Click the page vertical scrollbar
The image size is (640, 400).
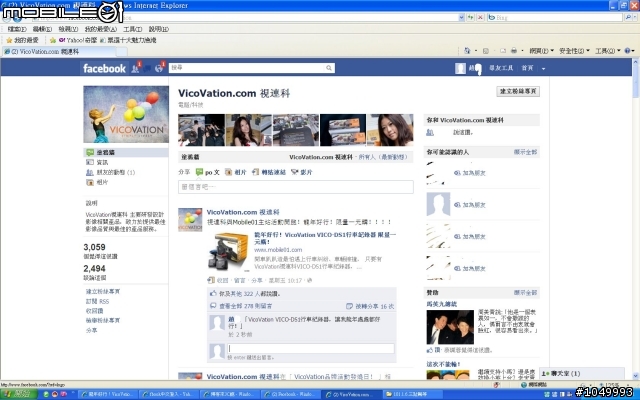pyautogui.click(x=635, y=218)
